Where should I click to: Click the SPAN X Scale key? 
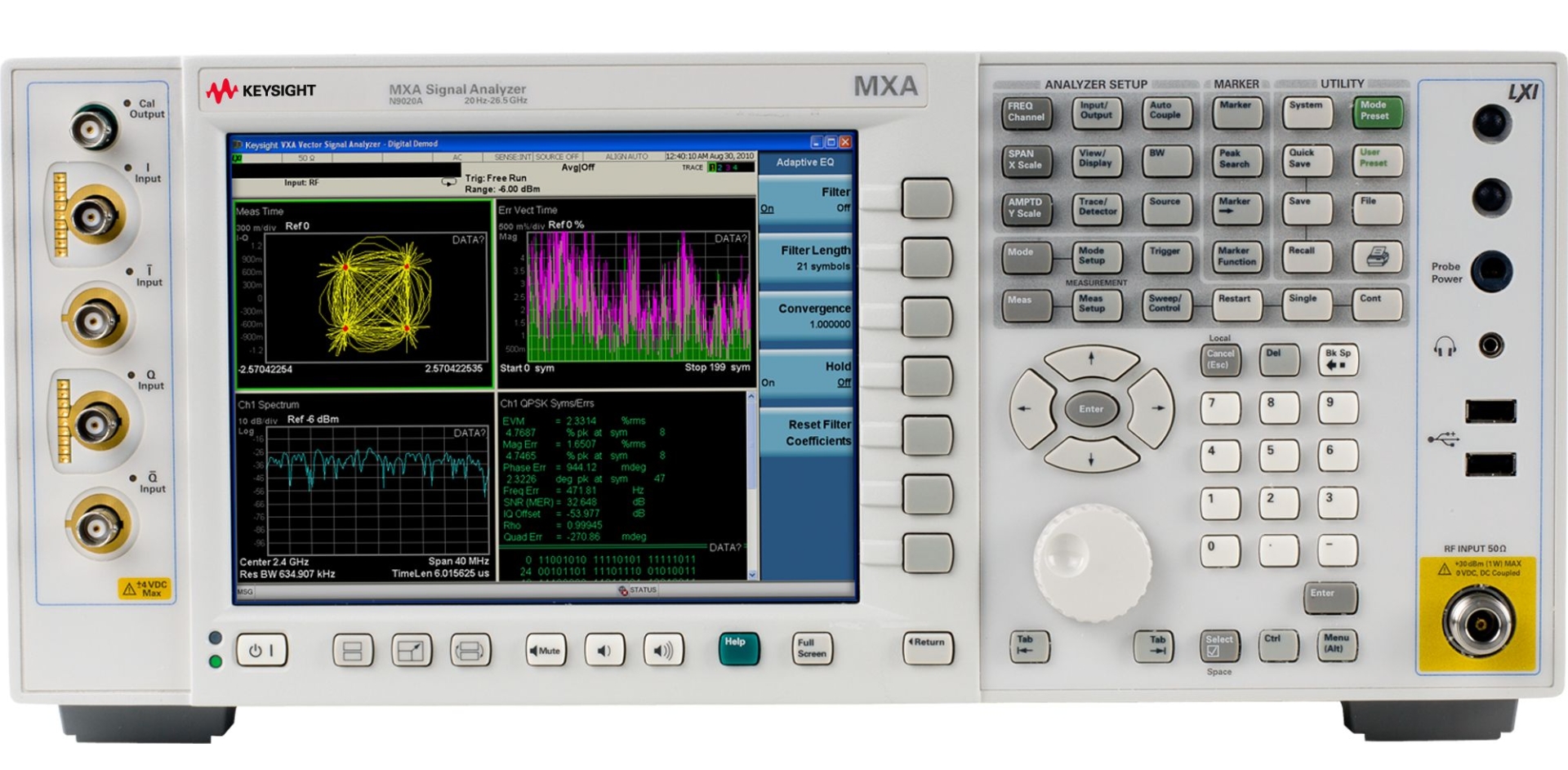1027,162
